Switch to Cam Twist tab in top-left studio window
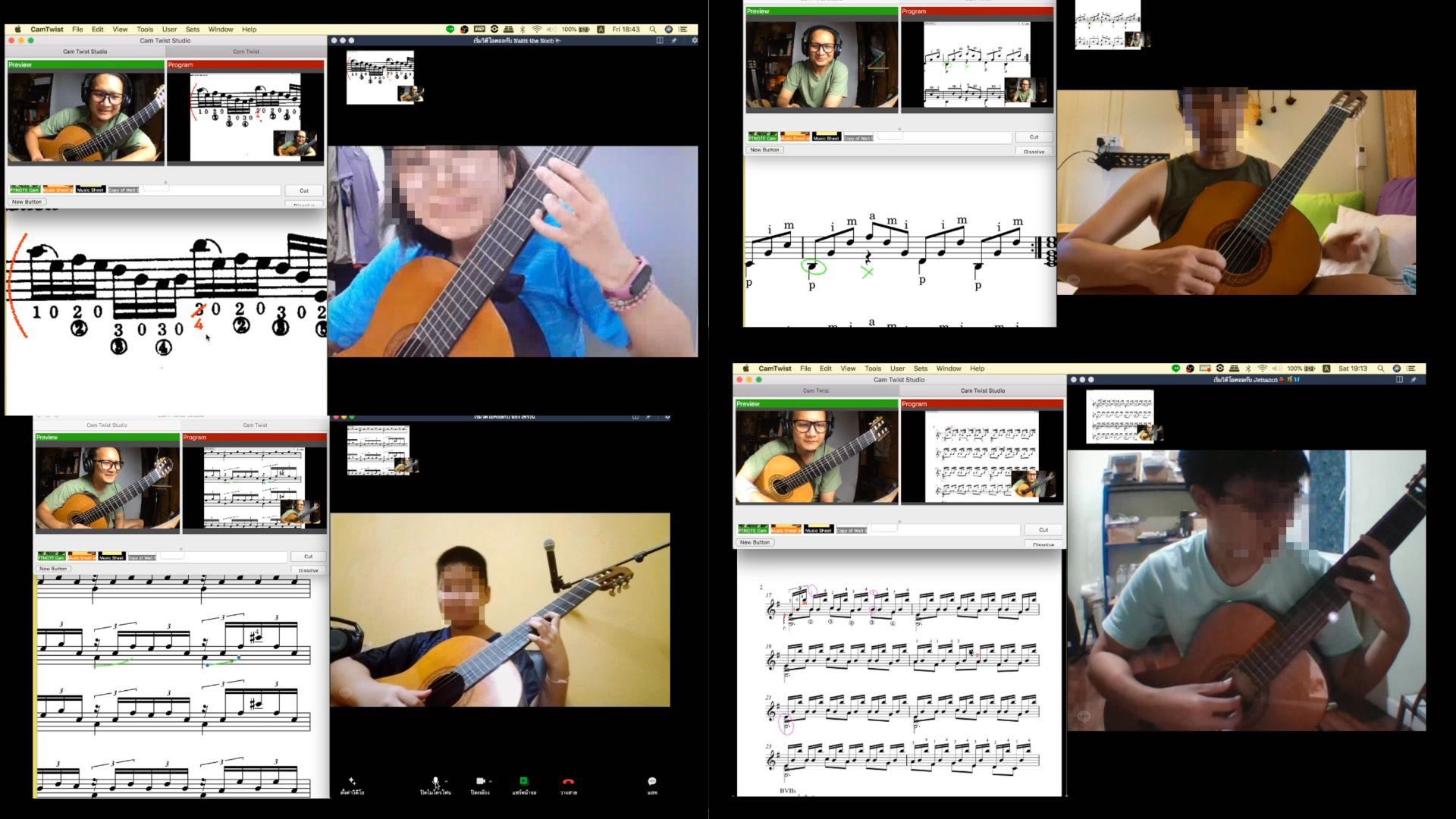Viewport: 1456px width, 819px height. (x=246, y=52)
